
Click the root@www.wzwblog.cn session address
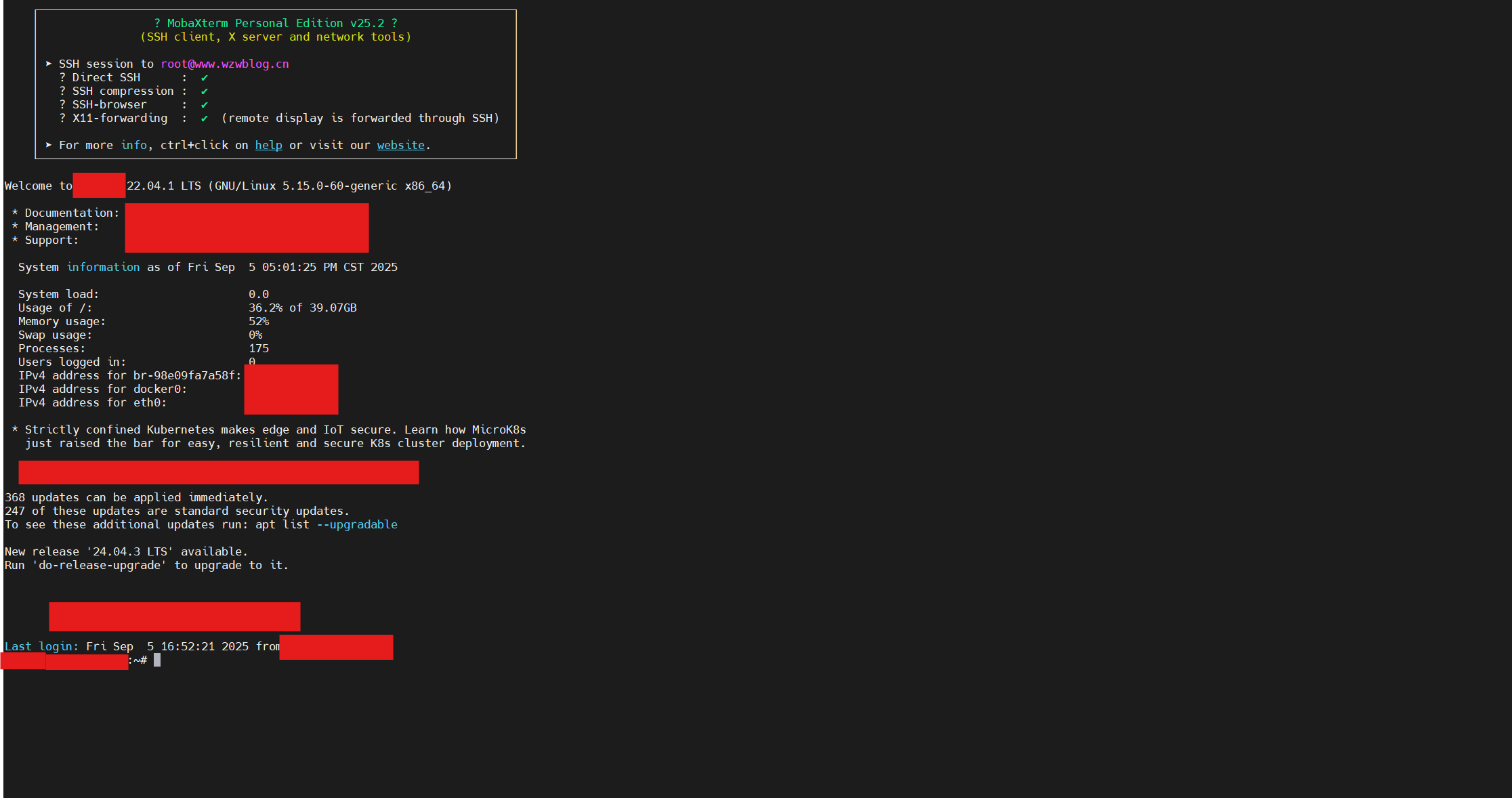pyautogui.click(x=224, y=64)
